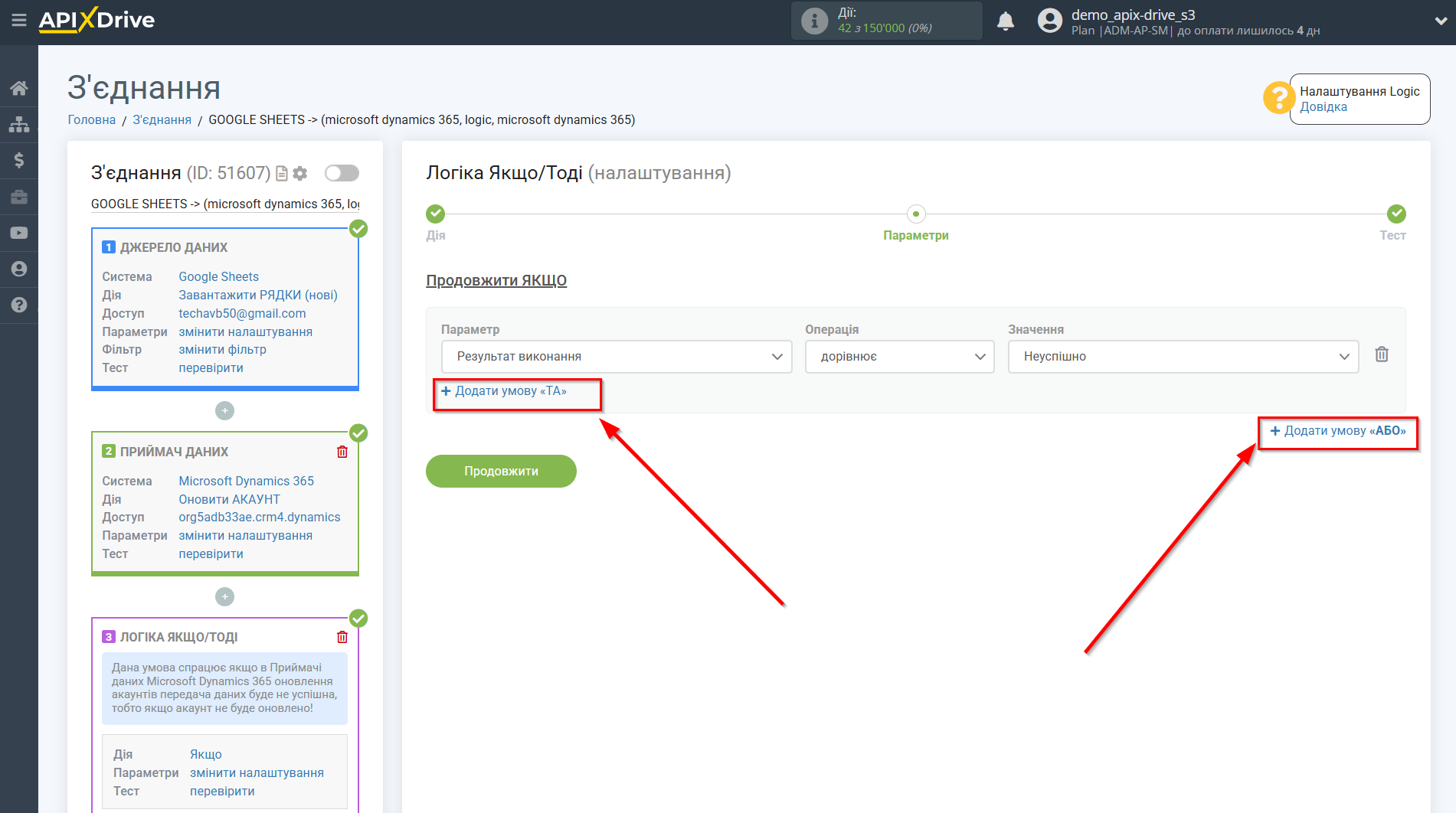Click logic block перевірити link

[222, 791]
